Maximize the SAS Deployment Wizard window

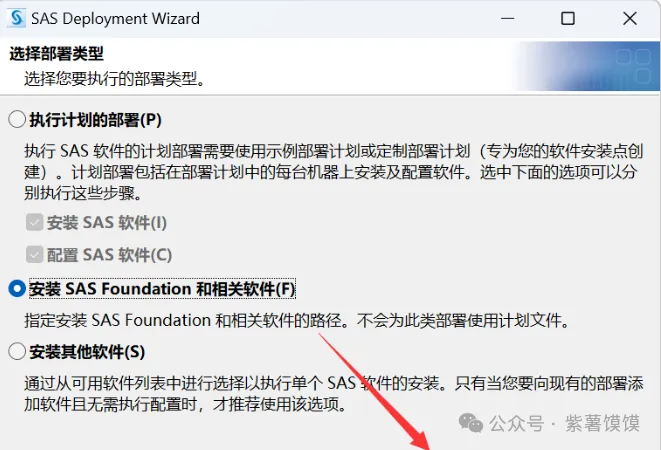tap(568, 19)
